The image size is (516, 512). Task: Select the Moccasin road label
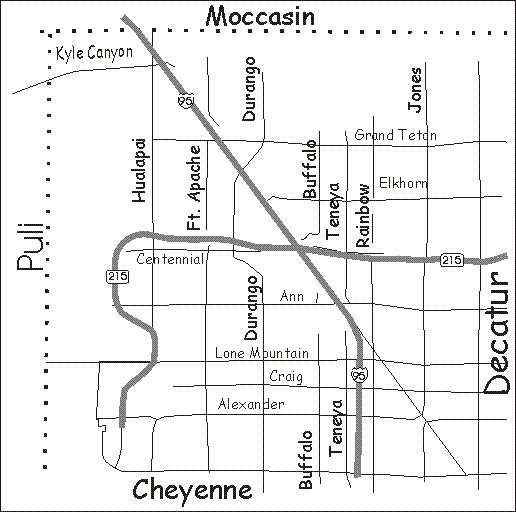(x=260, y=17)
